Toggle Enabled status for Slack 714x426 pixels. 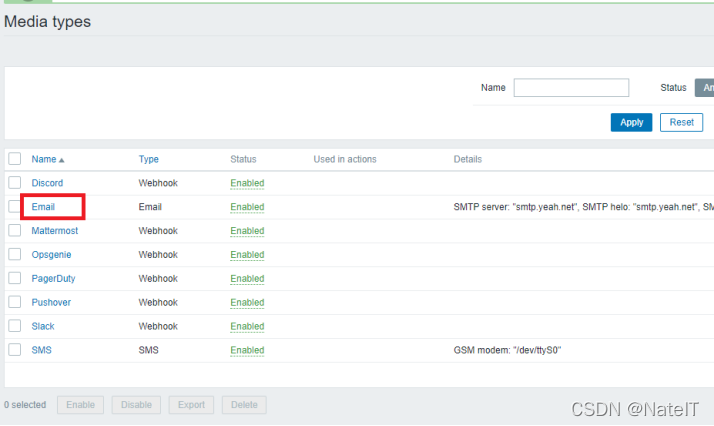pos(247,326)
